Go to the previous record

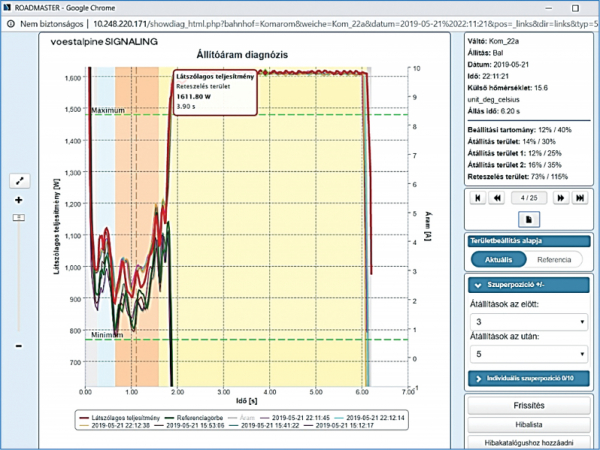(x=497, y=198)
